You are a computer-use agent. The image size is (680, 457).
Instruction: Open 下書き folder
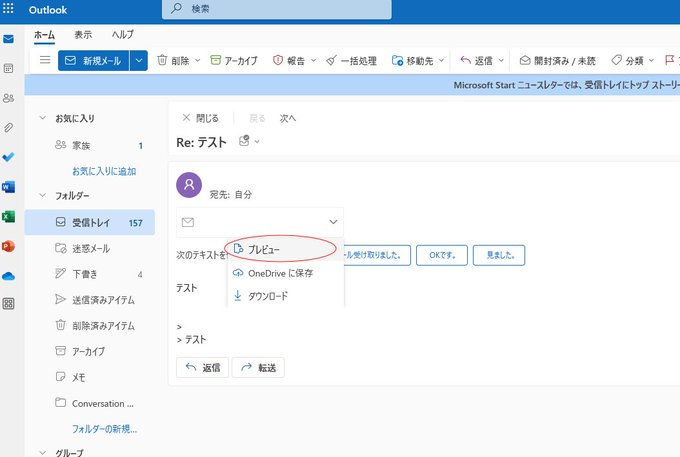point(90,274)
